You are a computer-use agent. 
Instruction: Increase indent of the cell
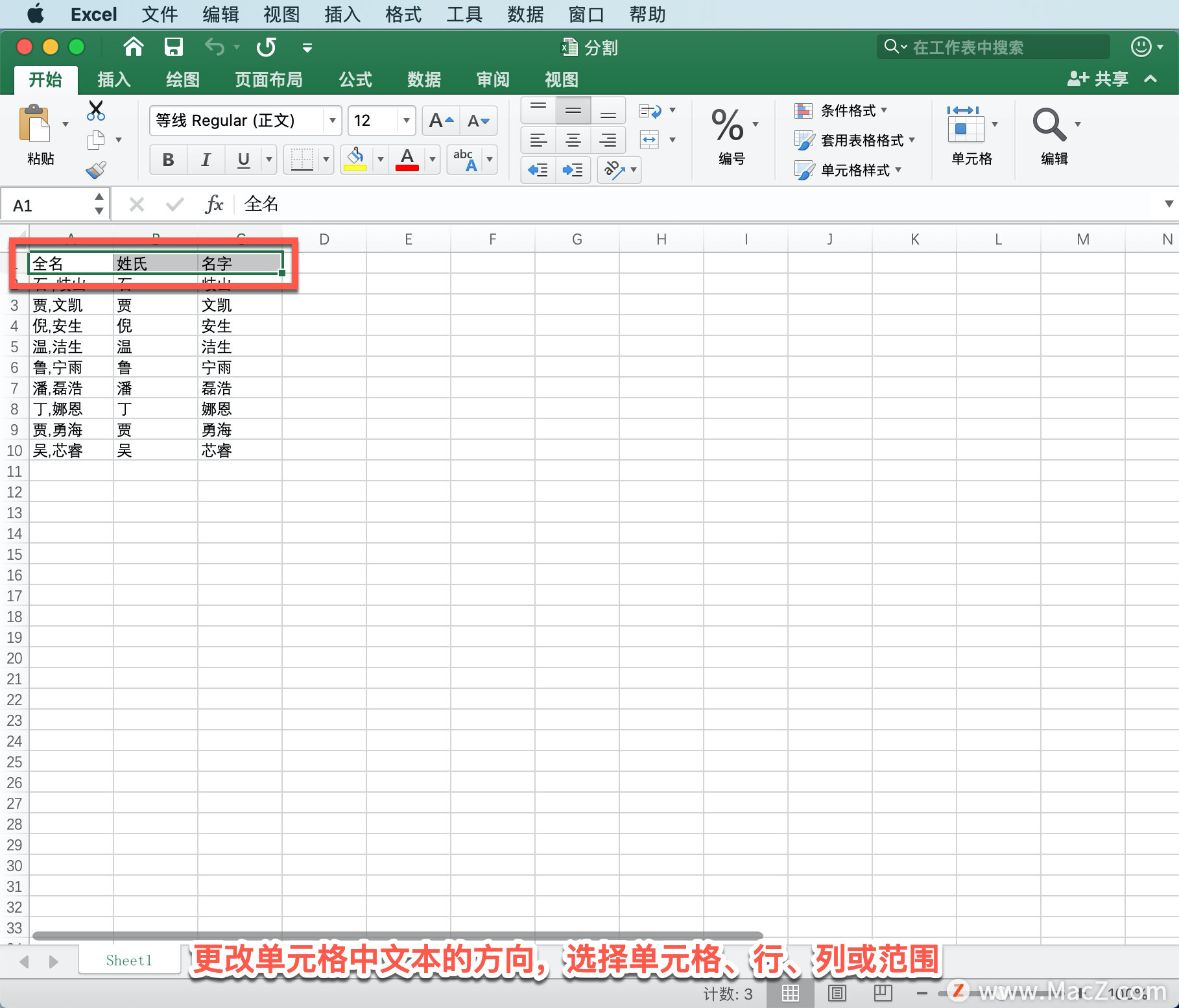coord(573,170)
